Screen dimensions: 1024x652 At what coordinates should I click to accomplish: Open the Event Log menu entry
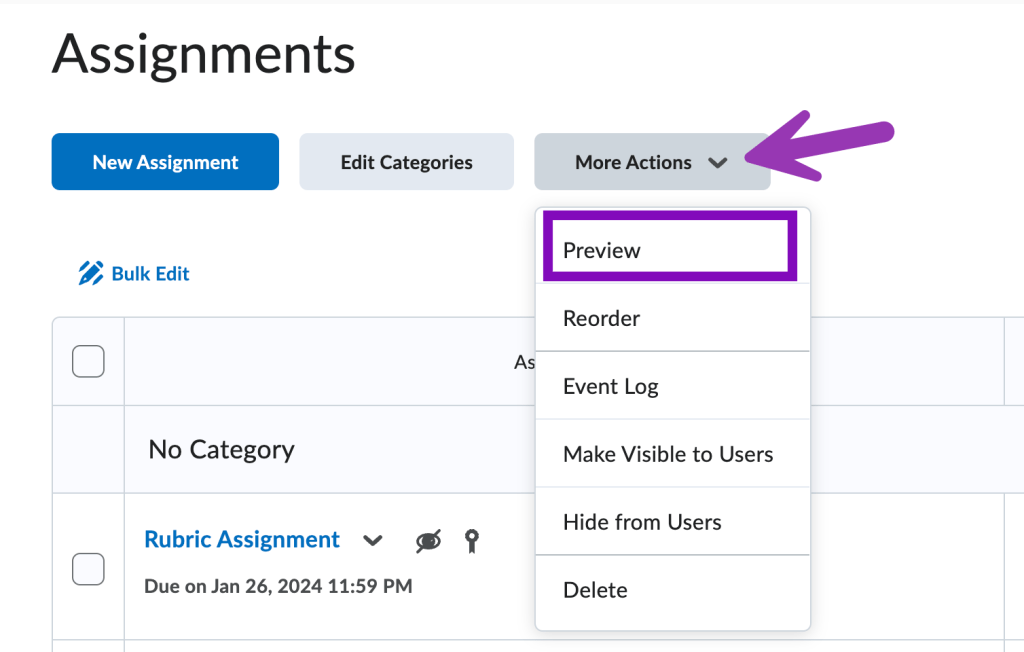point(672,386)
